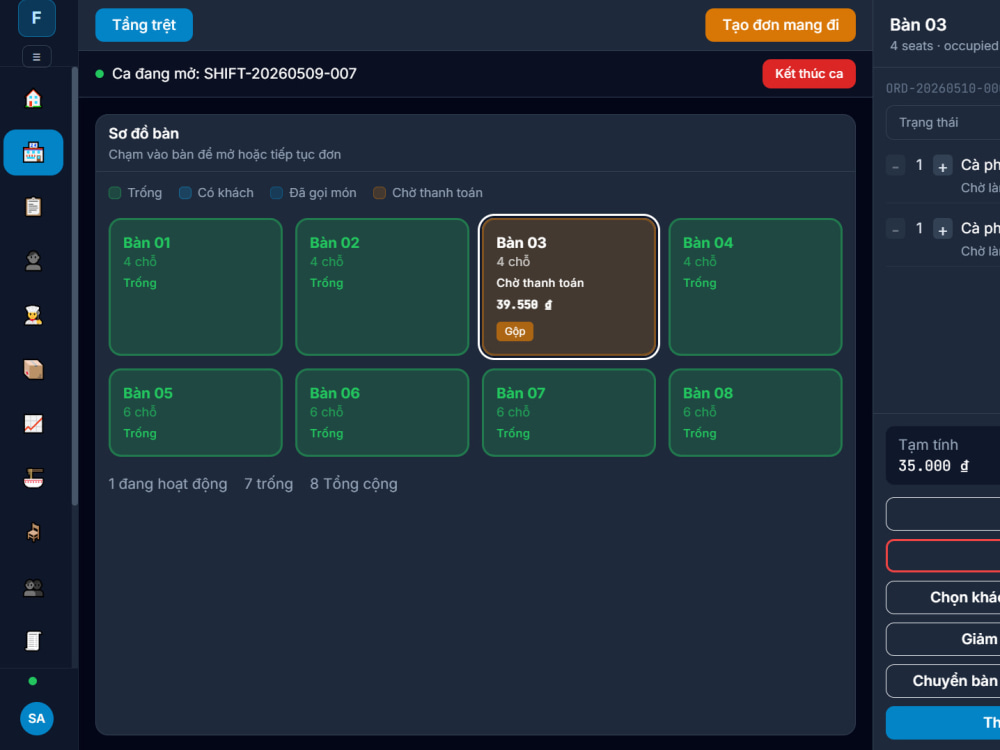Select table Bàn 03 card
Viewport: 1000px width, 750px height.
click(x=568, y=287)
